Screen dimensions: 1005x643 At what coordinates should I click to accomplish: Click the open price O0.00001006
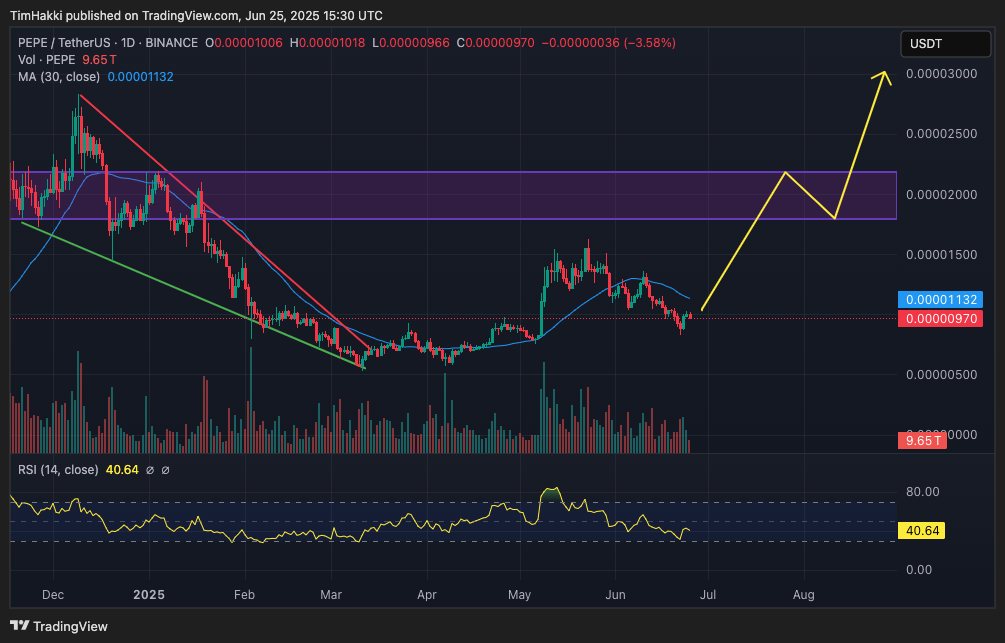point(244,43)
